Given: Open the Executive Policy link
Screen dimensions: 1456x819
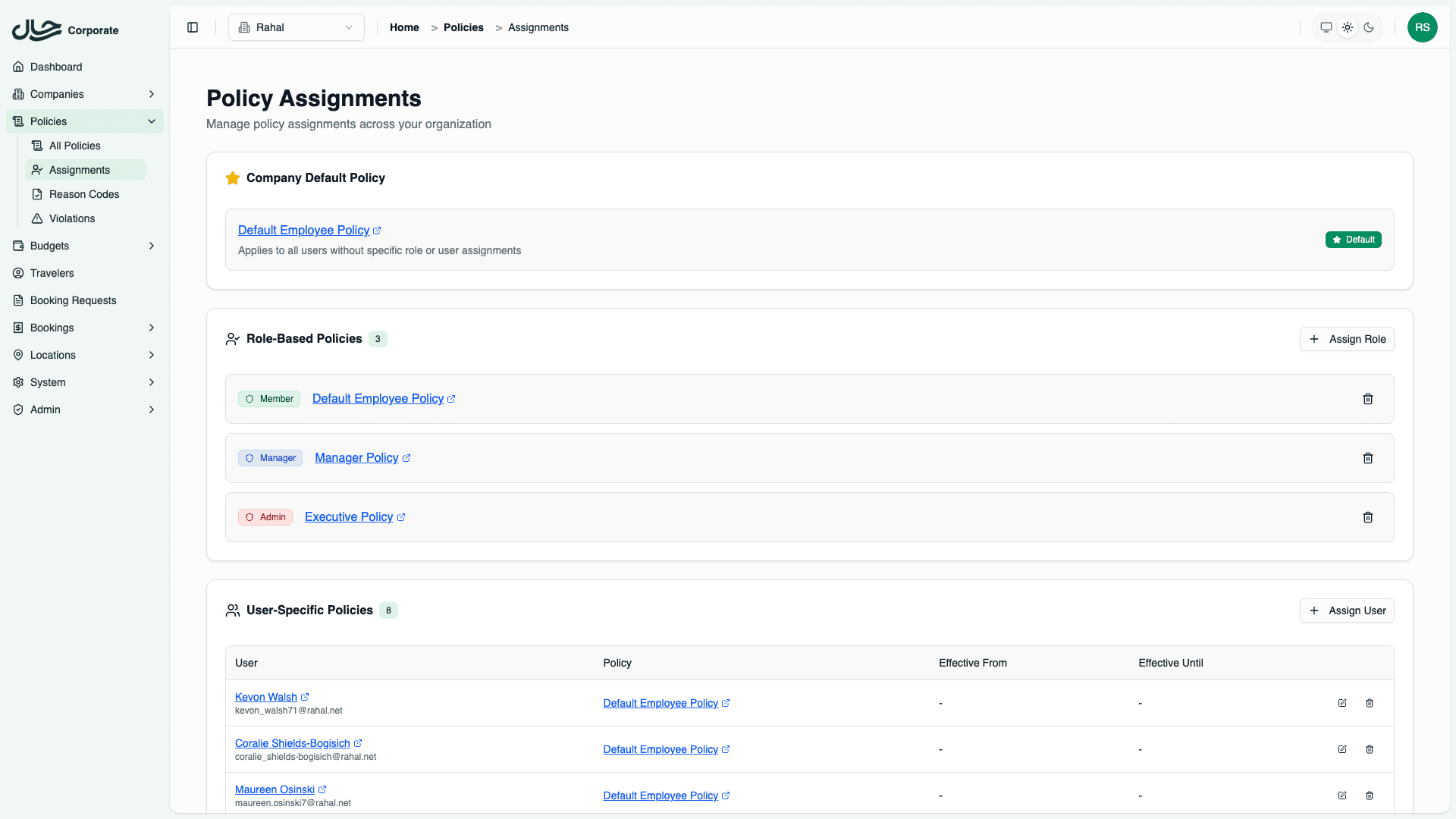Looking at the screenshot, I should click(x=349, y=516).
